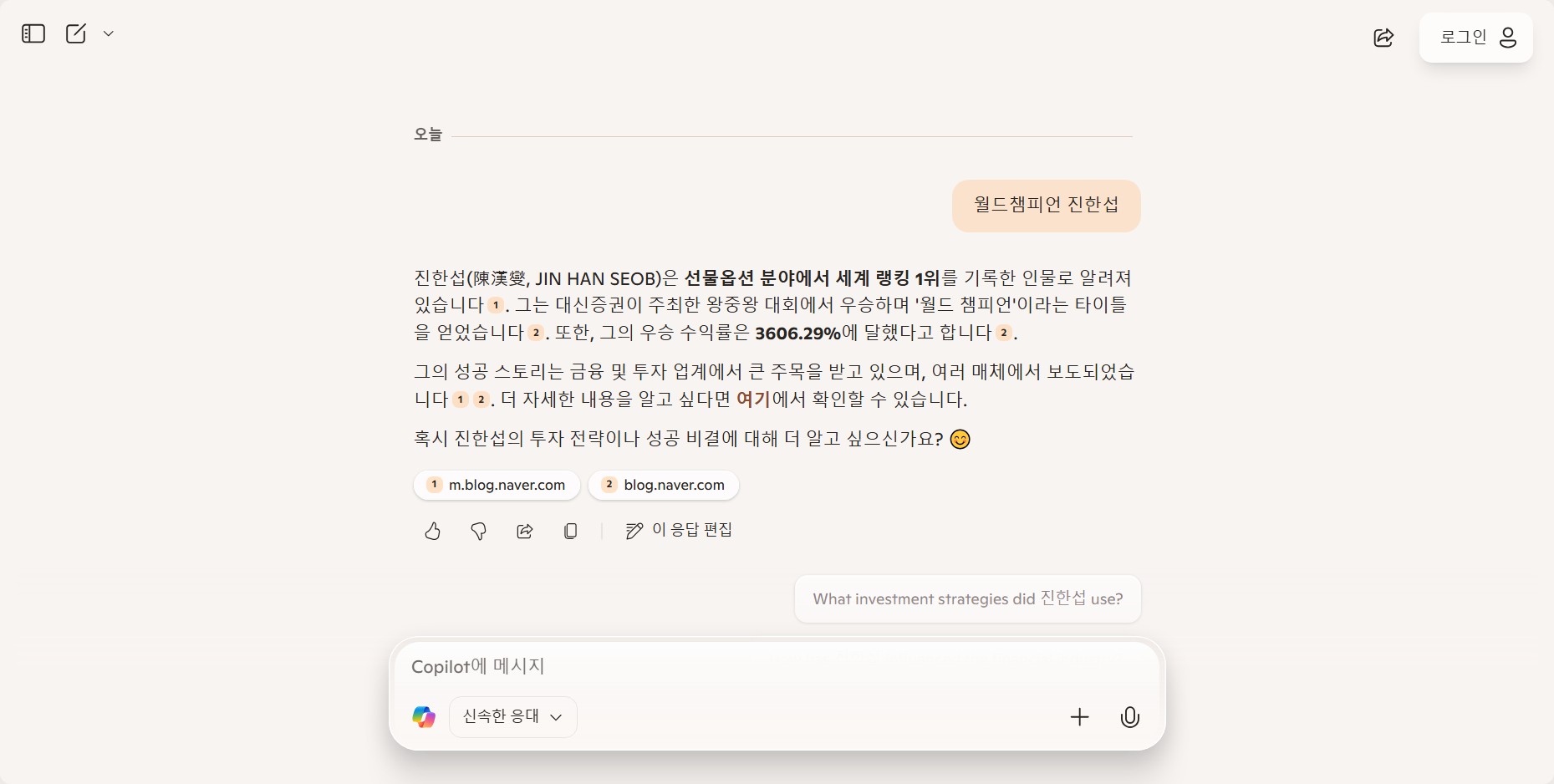The image size is (1554, 784).
Task: Click 이 응답 편집 to edit response
Action: point(679,530)
